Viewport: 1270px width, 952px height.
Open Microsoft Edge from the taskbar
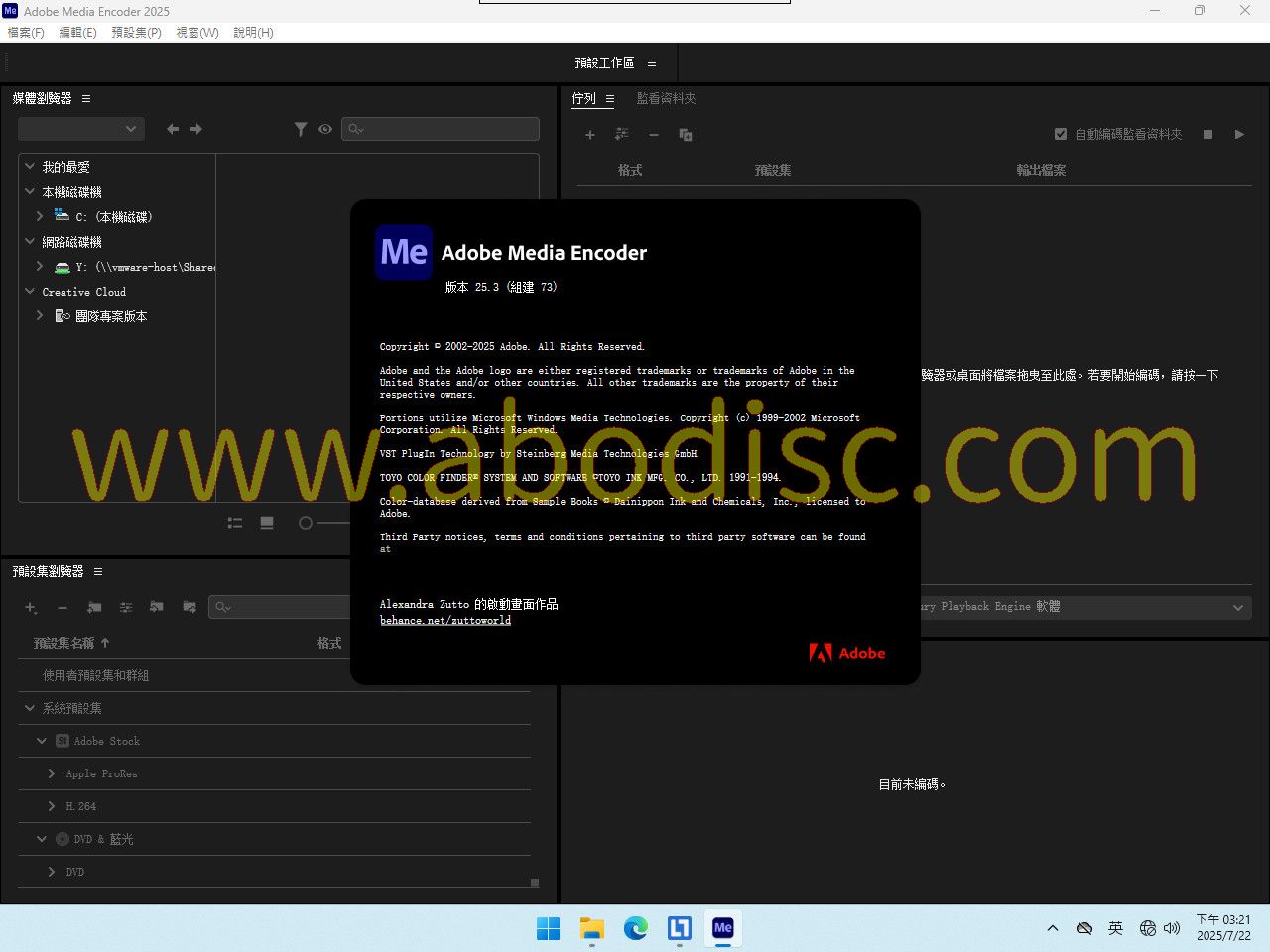636,928
